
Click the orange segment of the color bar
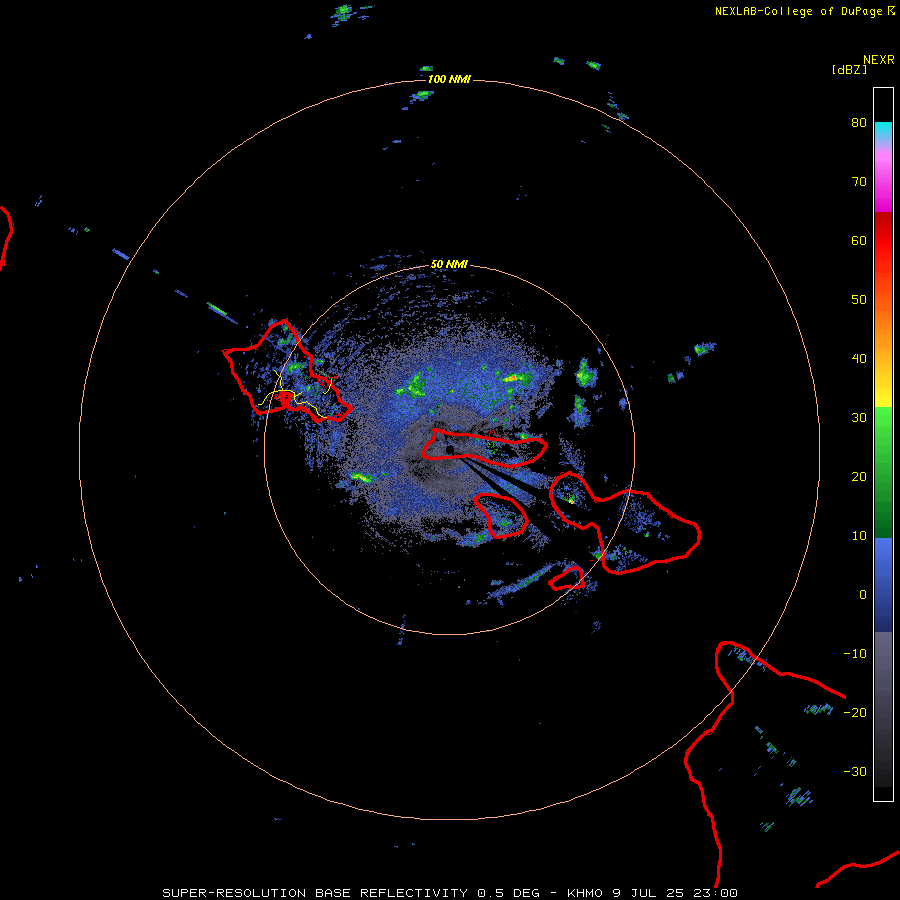coord(883,333)
